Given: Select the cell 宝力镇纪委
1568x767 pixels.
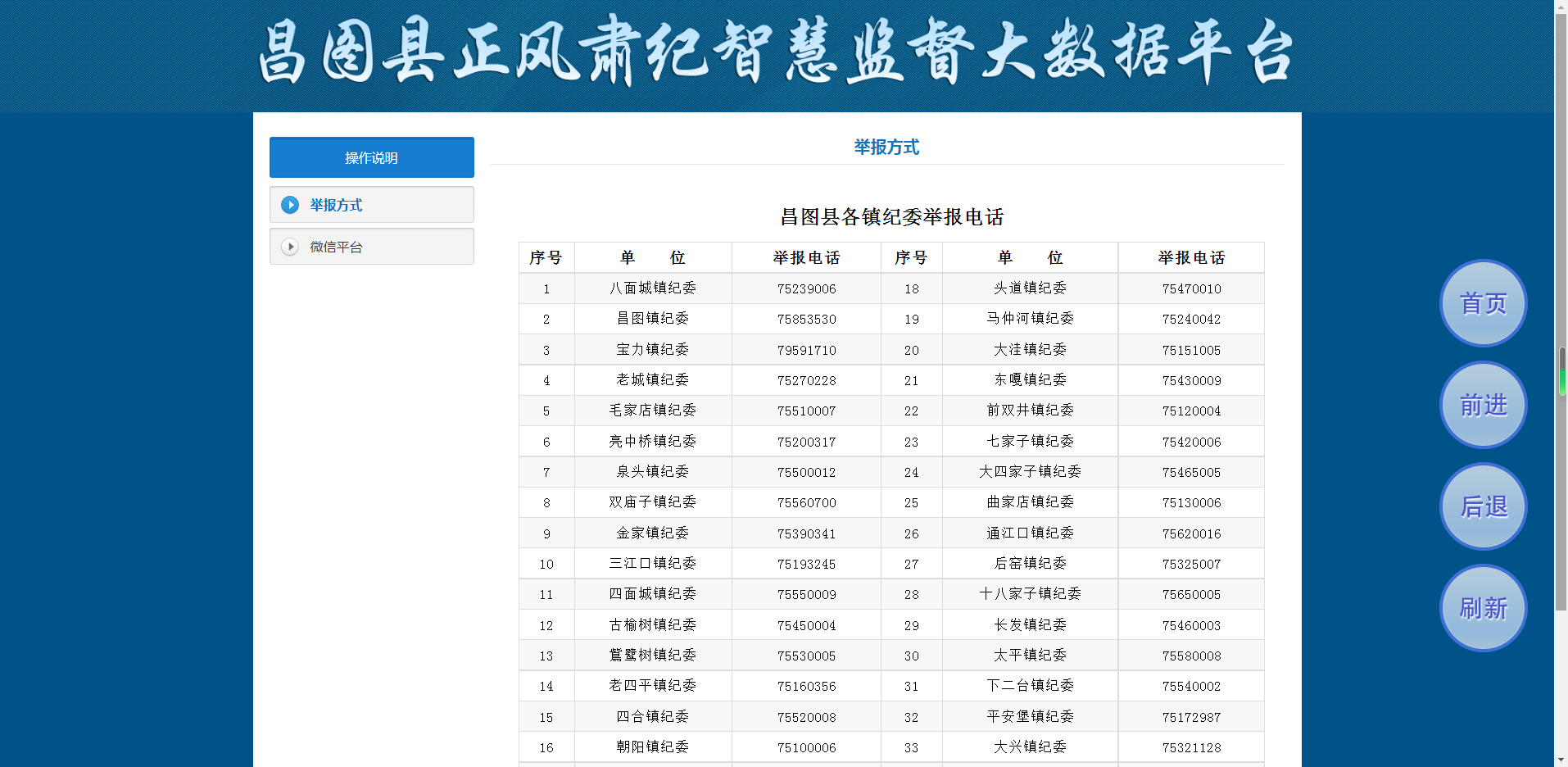Looking at the screenshot, I should click(653, 350).
